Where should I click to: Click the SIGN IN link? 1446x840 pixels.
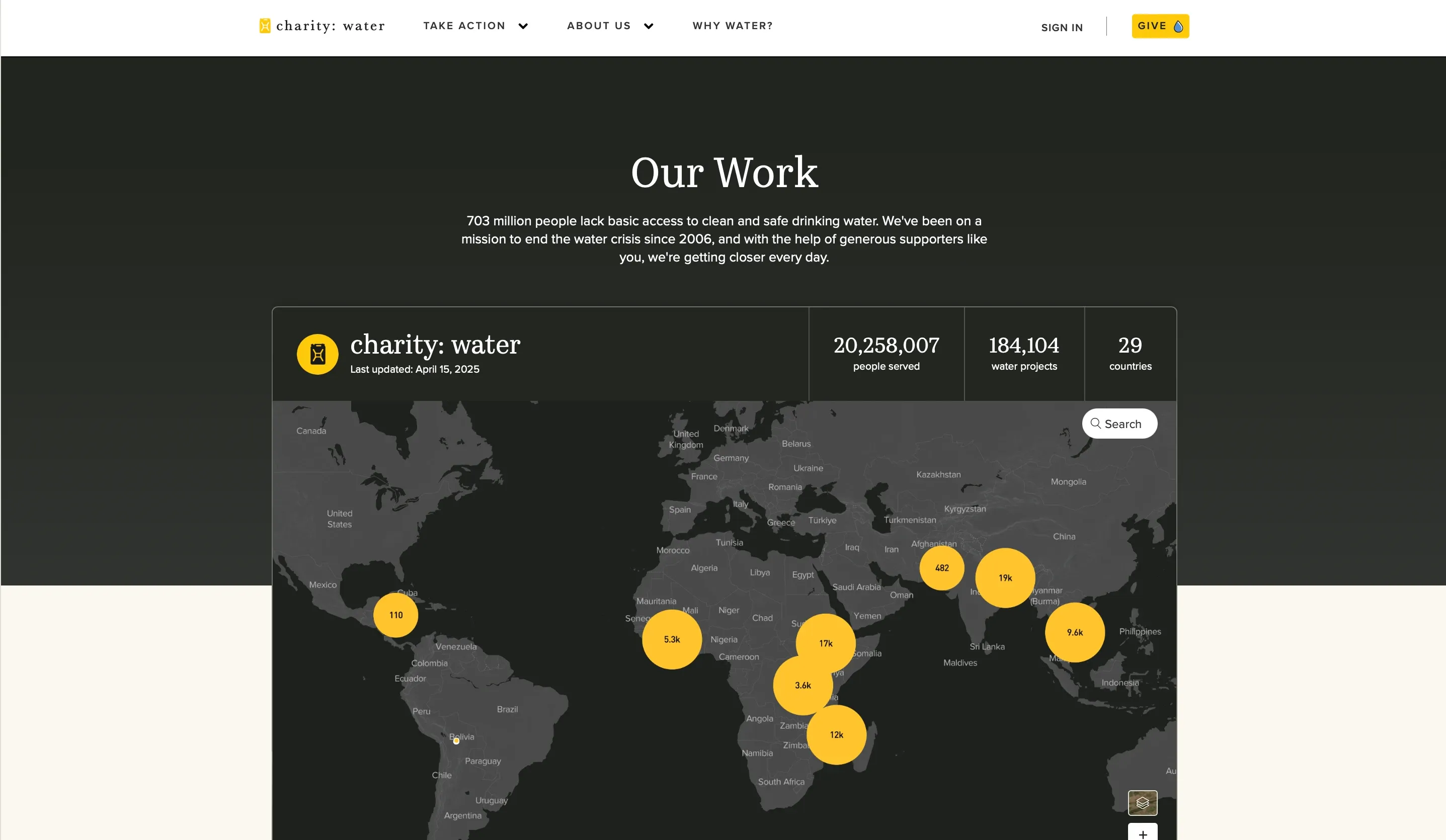click(x=1061, y=27)
